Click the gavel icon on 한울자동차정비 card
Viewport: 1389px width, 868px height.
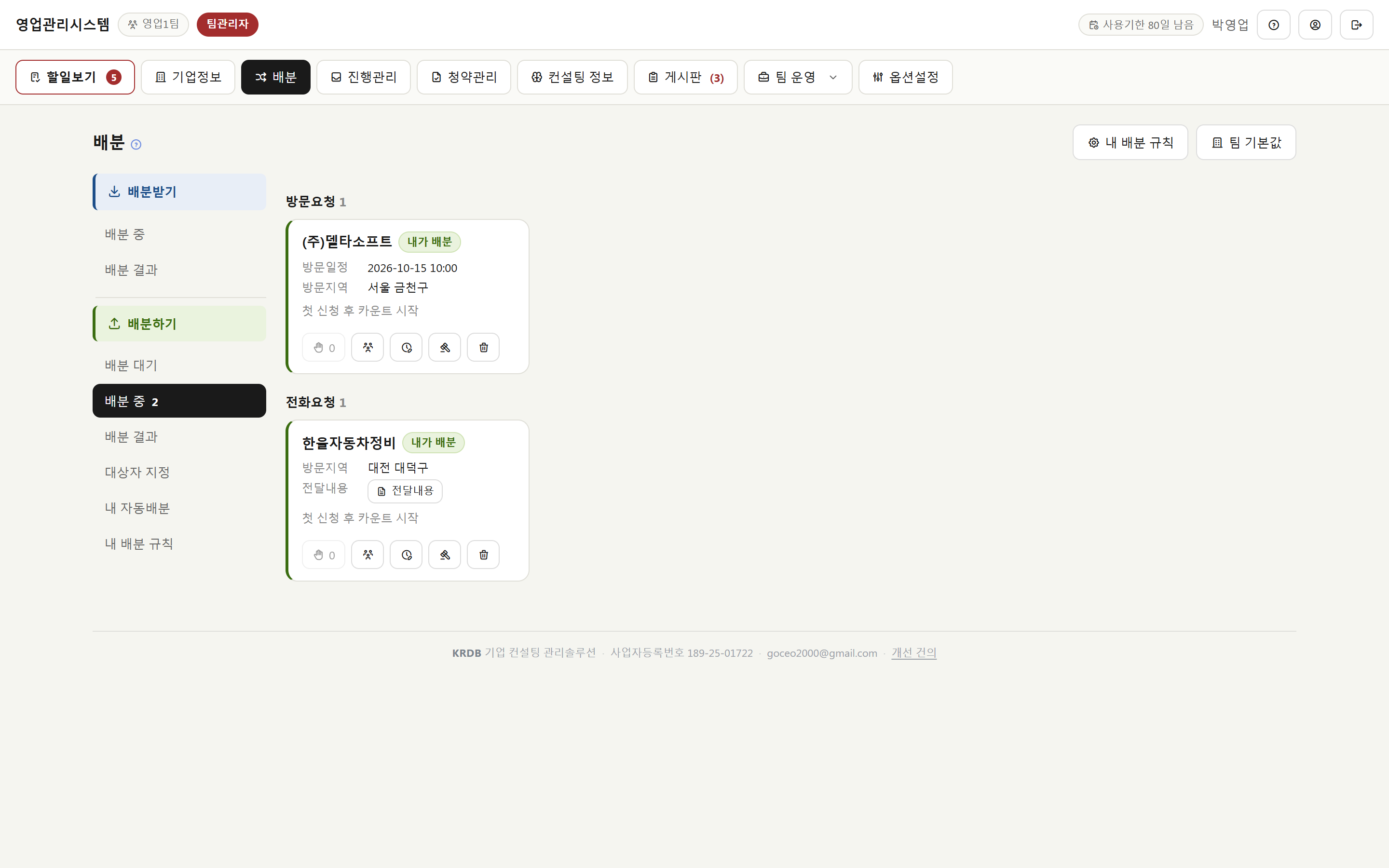[x=445, y=555]
